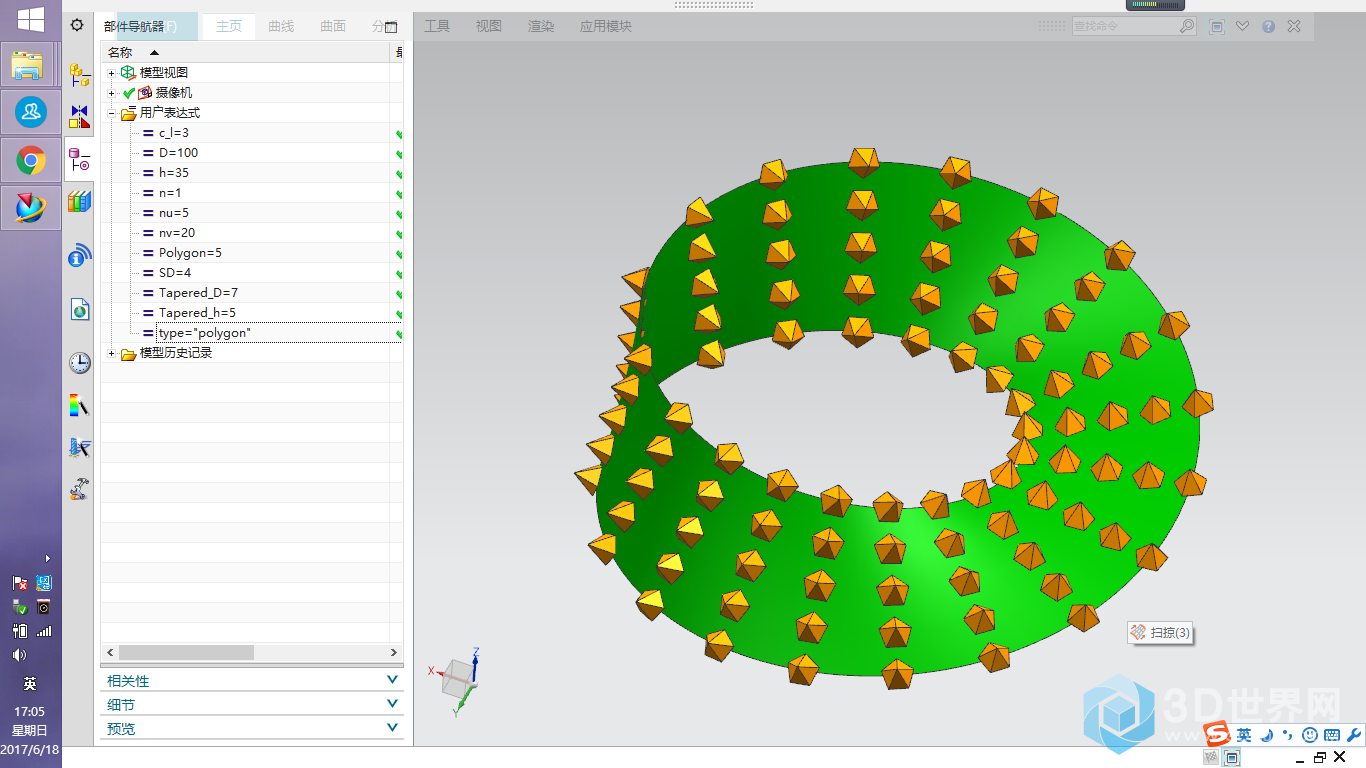Open the 主页 ribbon tab
The image size is (1366, 768).
pyautogui.click(x=229, y=26)
